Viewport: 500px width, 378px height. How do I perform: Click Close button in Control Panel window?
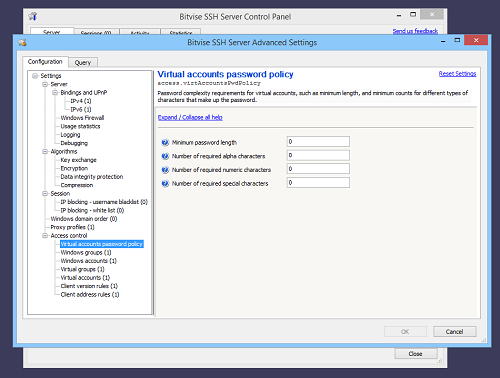[x=416, y=354]
